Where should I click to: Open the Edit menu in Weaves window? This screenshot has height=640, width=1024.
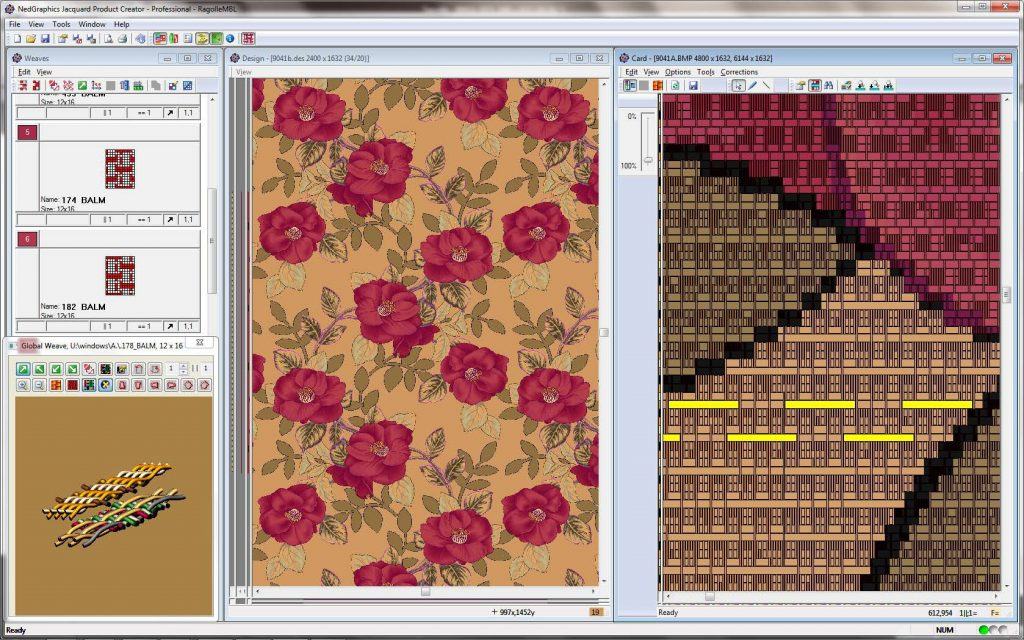(24, 72)
